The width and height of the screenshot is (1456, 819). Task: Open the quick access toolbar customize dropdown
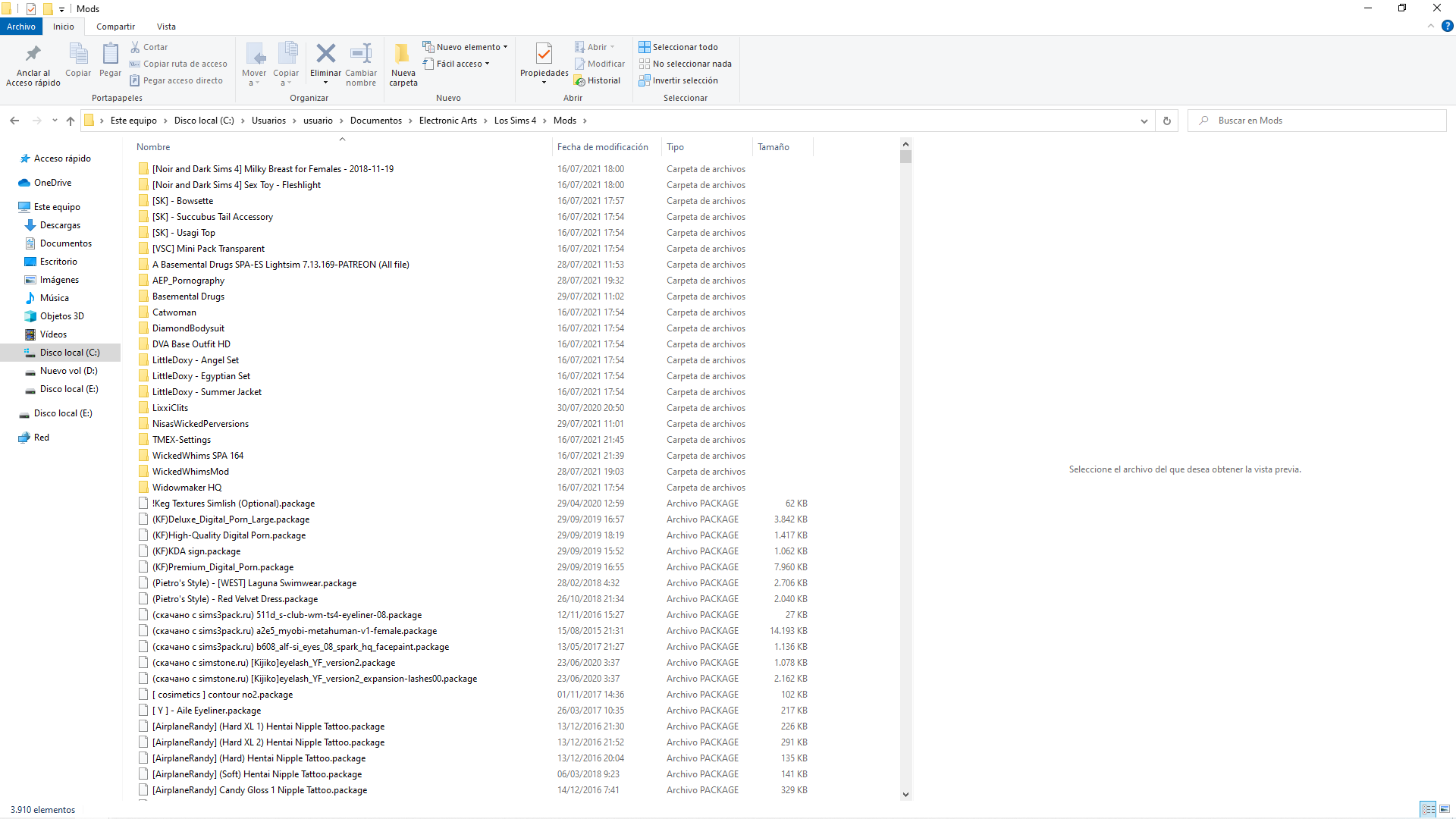(x=61, y=9)
